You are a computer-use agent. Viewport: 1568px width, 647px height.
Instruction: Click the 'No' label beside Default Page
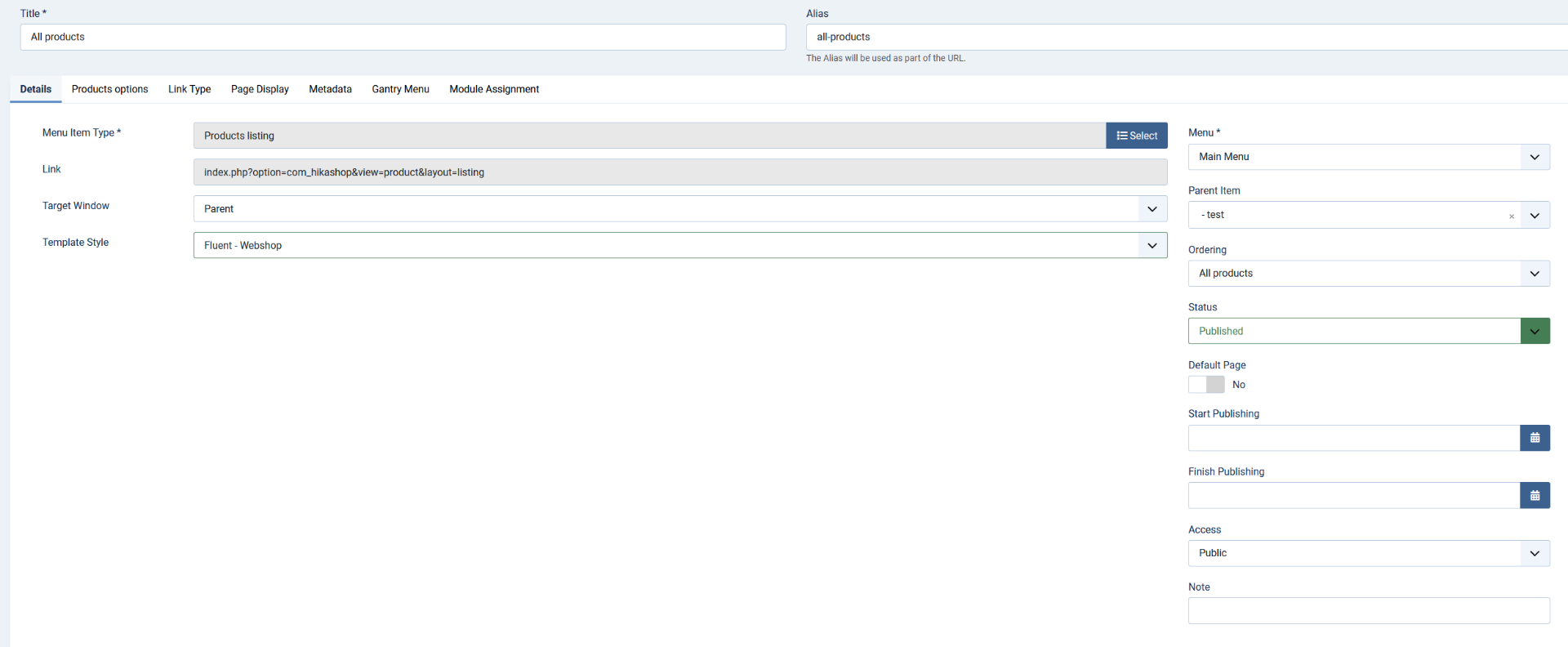point(1239,385)
